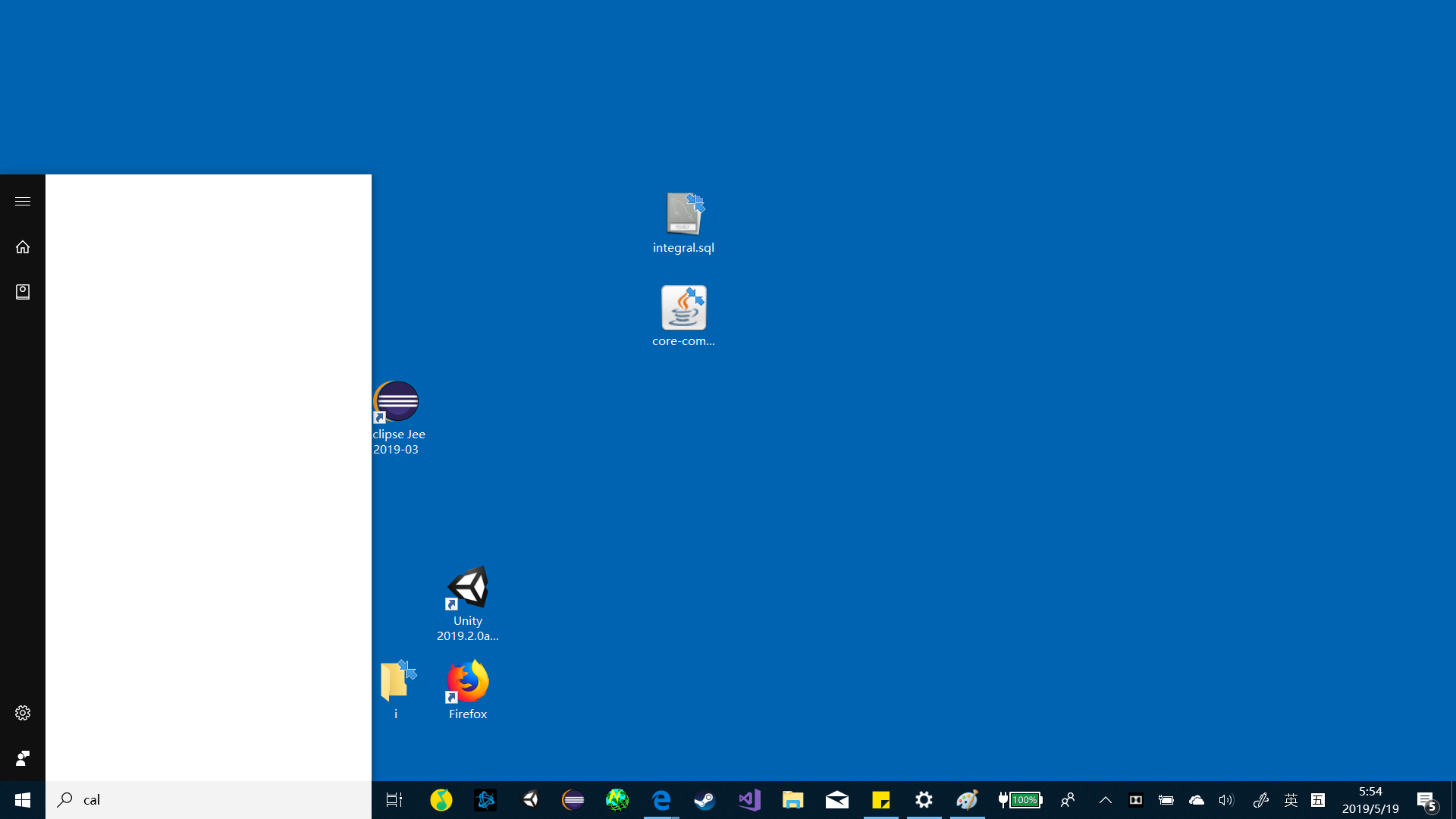Open File Explorer from the taskbar
Screen dimensions: 1456x819
tap(792, 800)
